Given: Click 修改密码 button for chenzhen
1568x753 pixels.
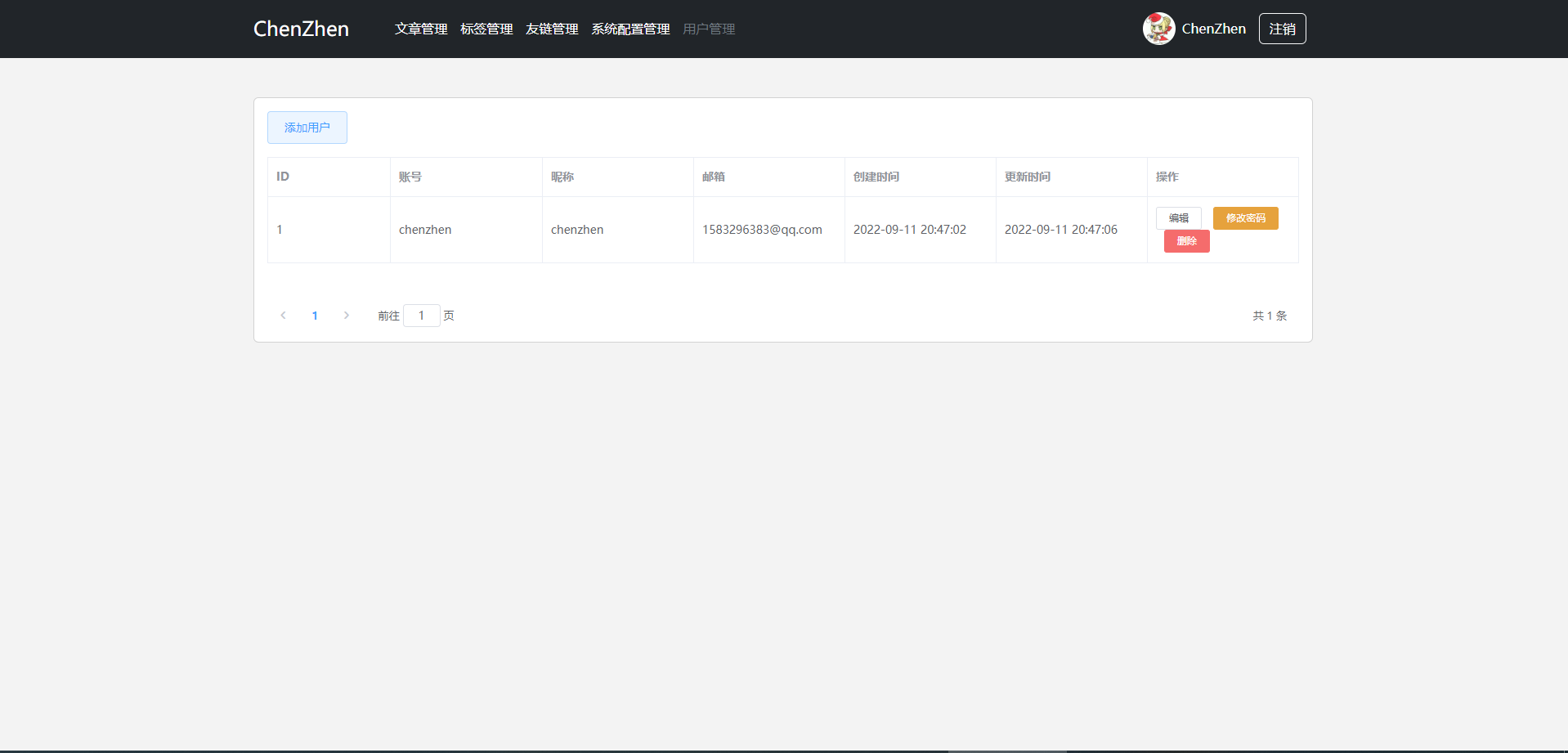Looking at the screenshot, I should 1245,218.
